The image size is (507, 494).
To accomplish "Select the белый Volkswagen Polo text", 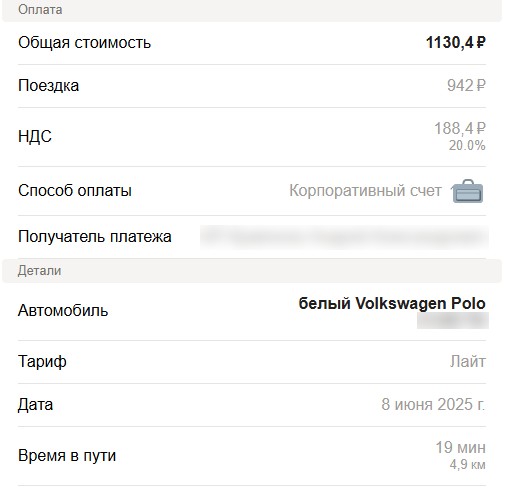I will tap(392, 303).
